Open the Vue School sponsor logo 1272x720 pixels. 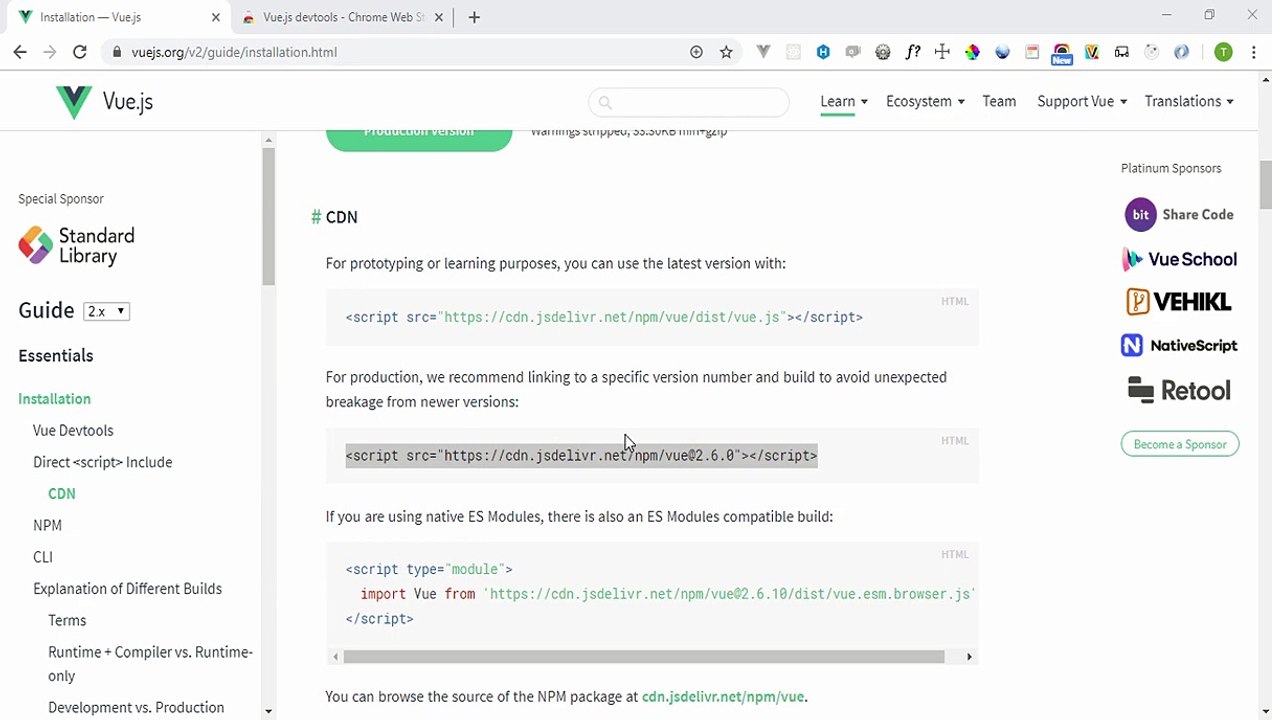pyautogui.click(x=1179, y=259)
